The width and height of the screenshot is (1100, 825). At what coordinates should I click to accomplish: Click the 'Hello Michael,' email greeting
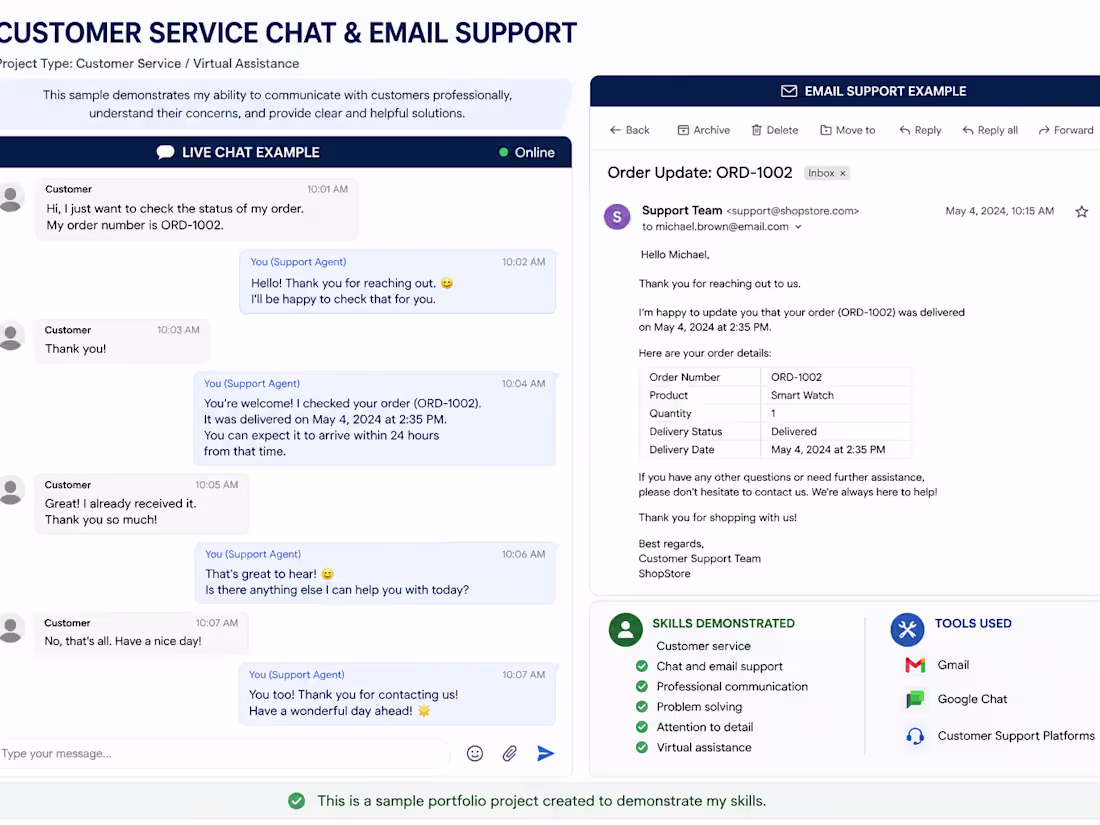coord(675,255)
